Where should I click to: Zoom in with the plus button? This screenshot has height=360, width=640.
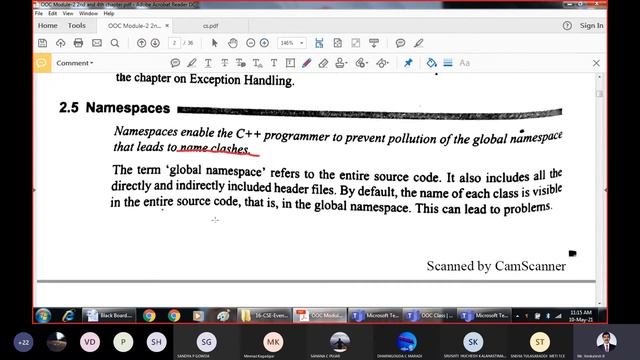(x=264, y=43)
